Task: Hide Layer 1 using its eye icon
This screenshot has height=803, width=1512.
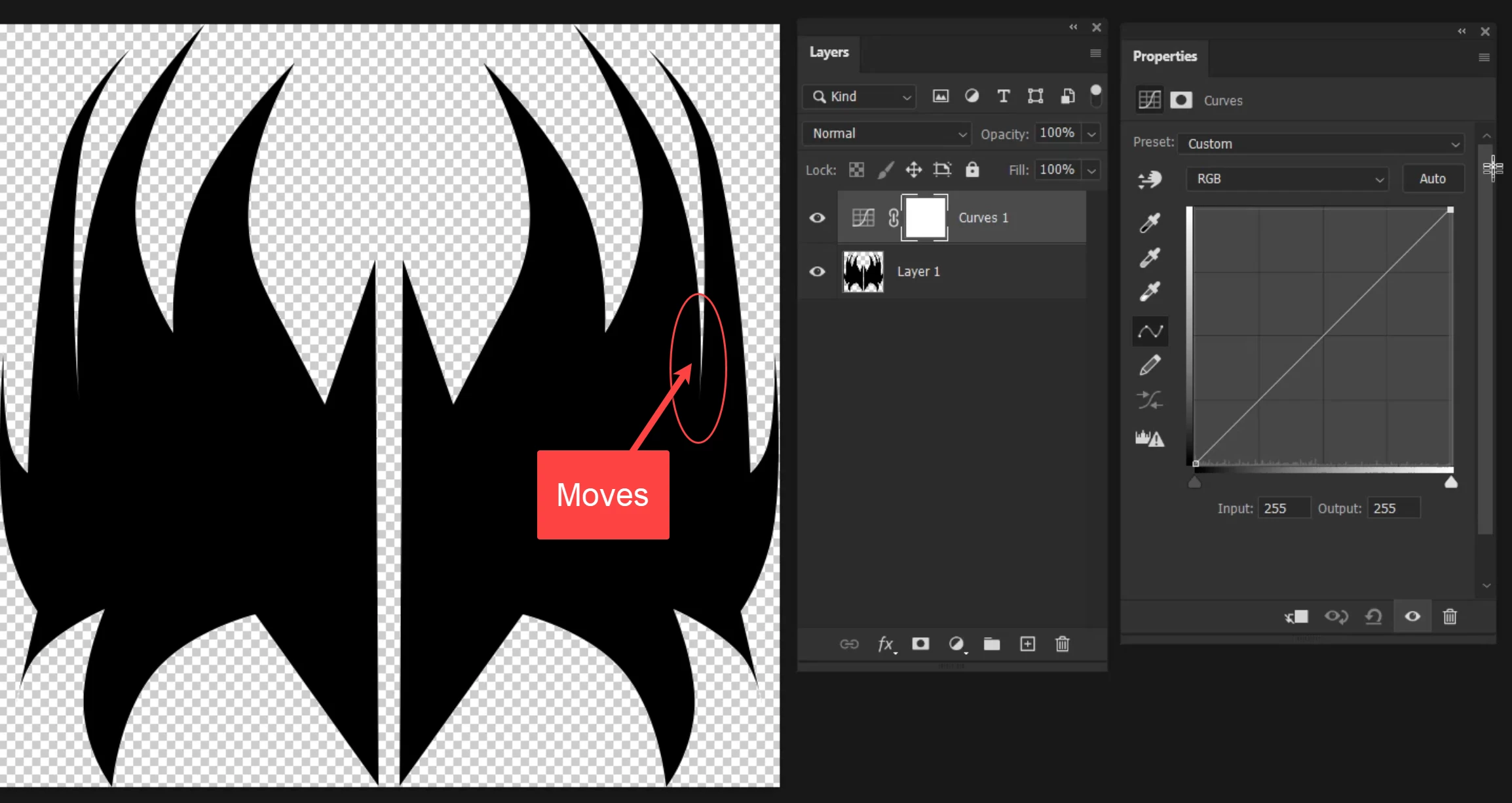Action: coord(817,271)
